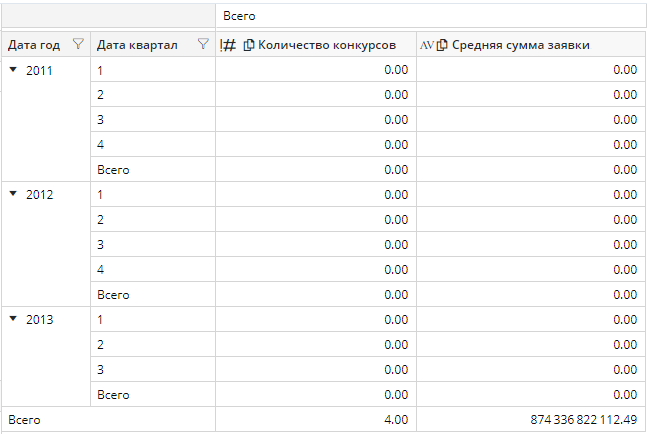The image size is (647, 434).
Task: Select the Всего subtotal row for 2013
Action: tap(113, 395)
